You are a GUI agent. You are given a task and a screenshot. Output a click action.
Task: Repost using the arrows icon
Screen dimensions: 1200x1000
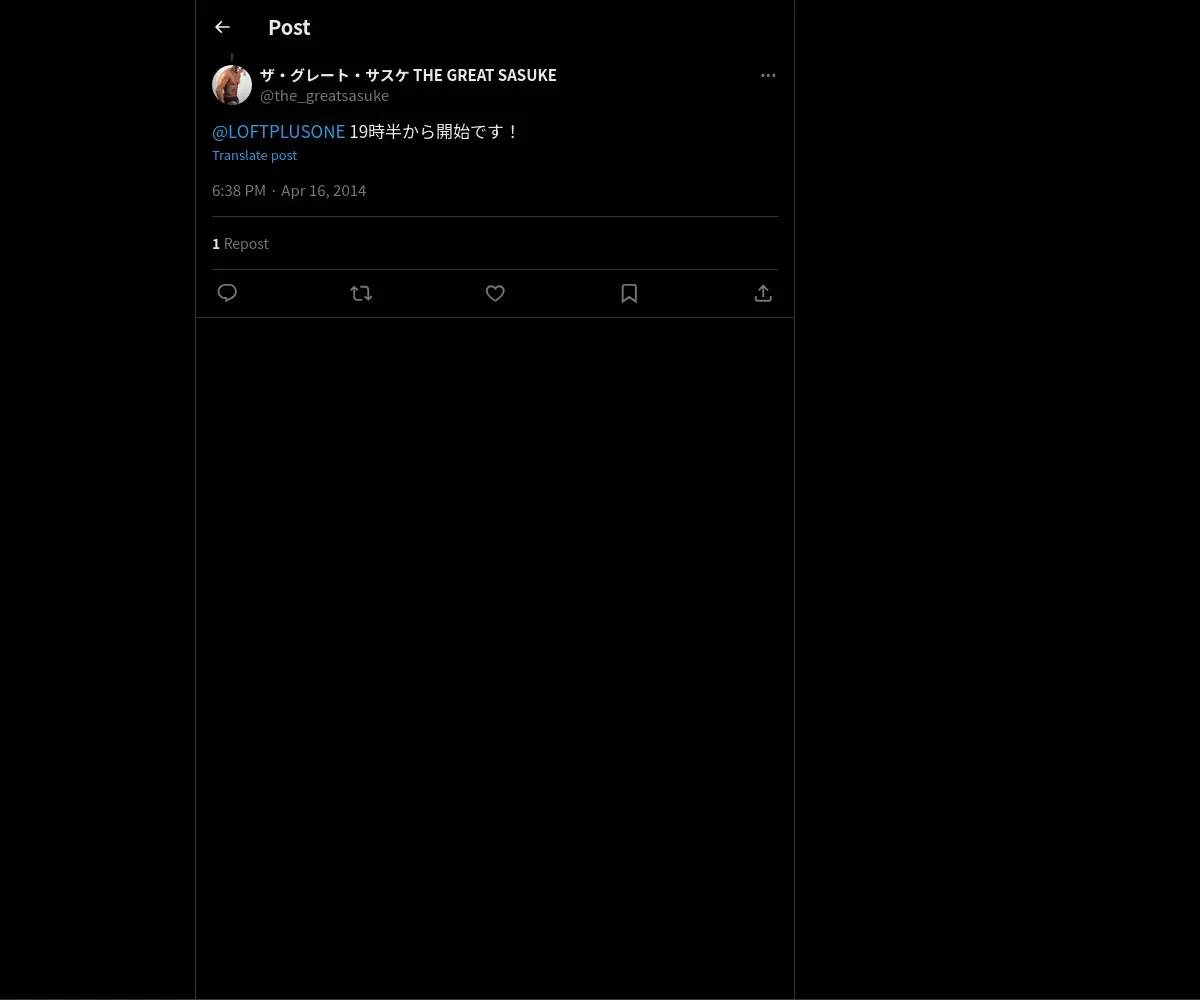(x=361, y=293)
